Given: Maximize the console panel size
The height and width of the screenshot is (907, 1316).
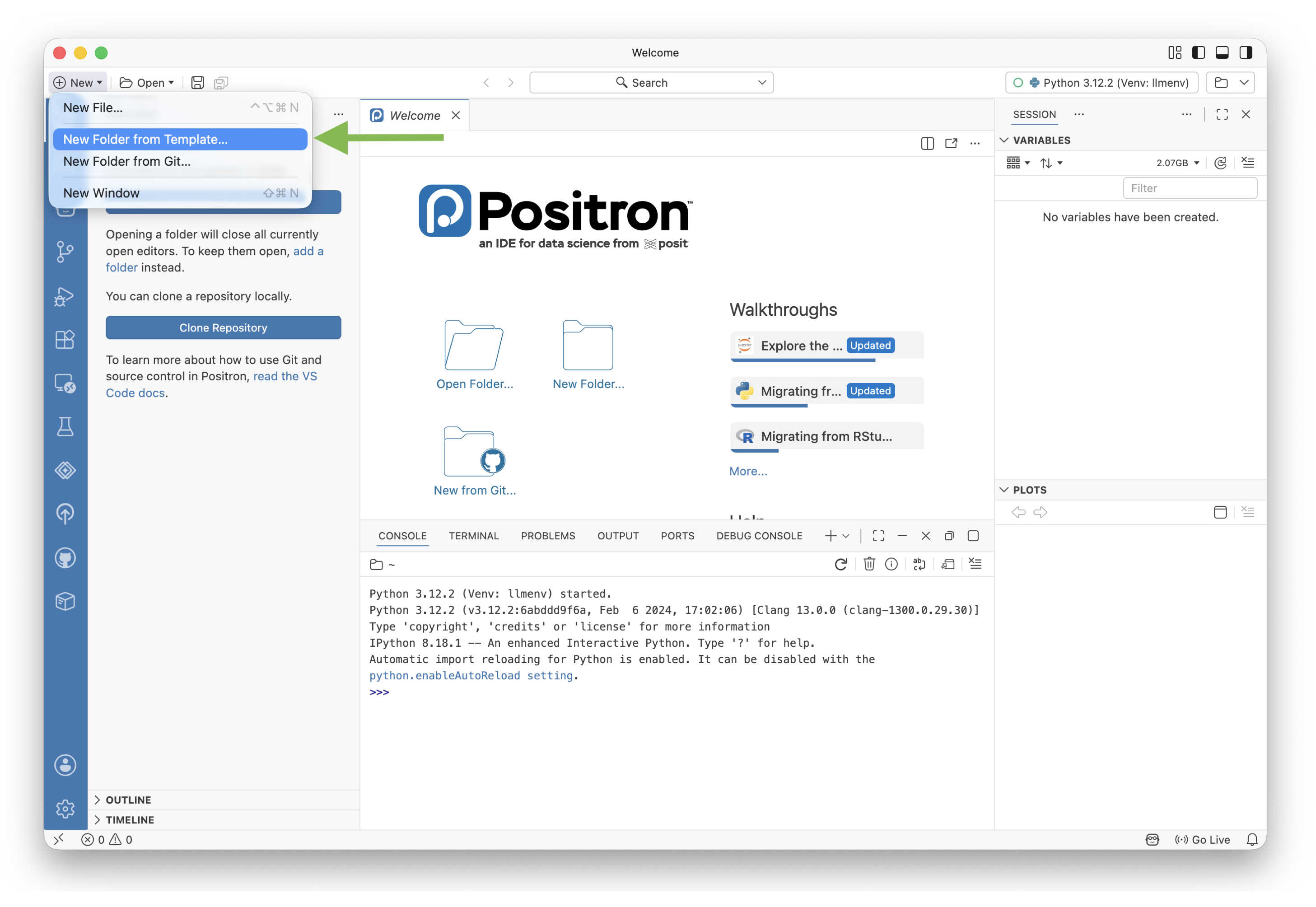Looking at the screenshot, I should click(878, 536).
